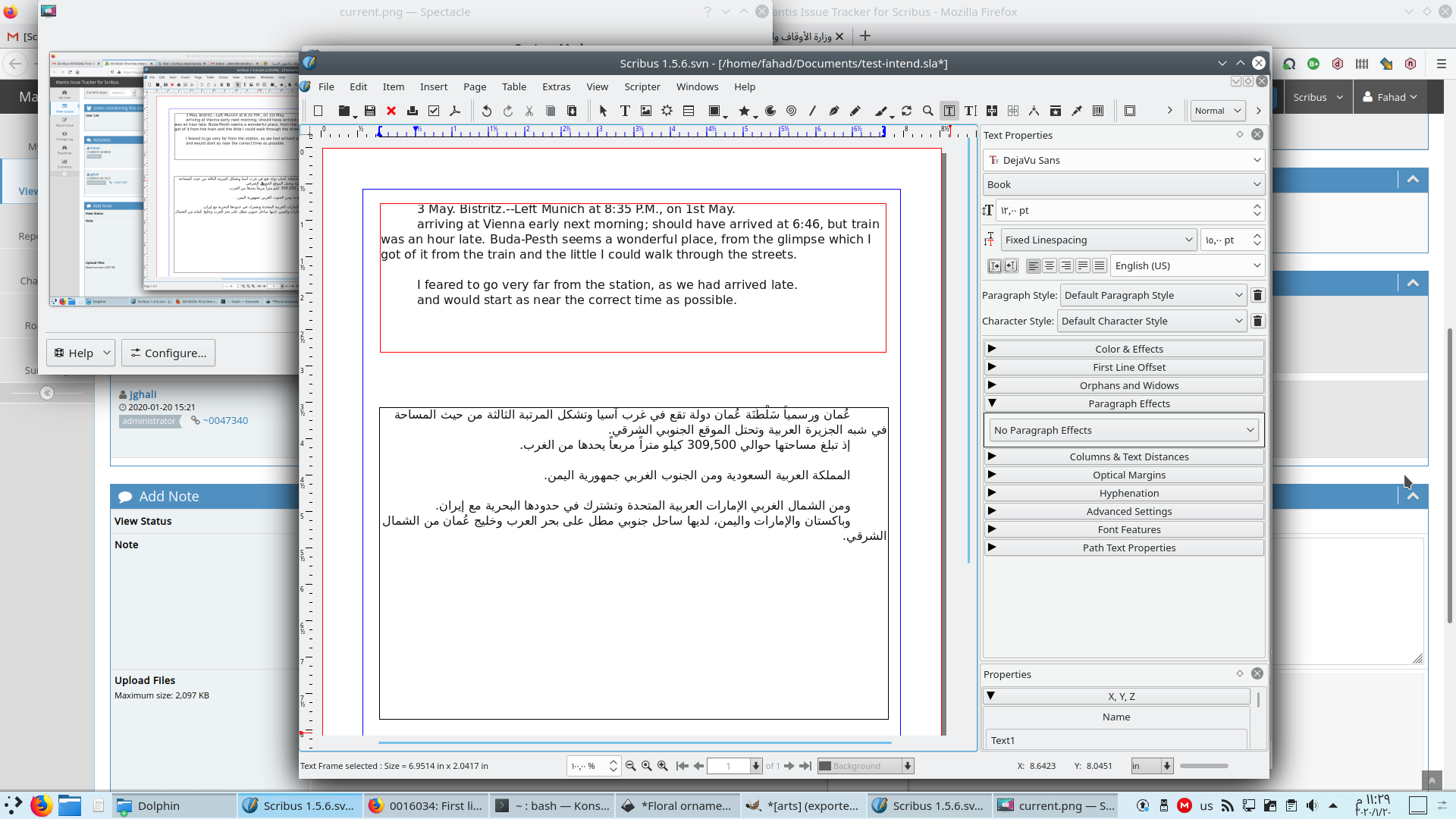
Task: Open the Scripter menu
Action: pyautogui.click(x=642, y=87)
